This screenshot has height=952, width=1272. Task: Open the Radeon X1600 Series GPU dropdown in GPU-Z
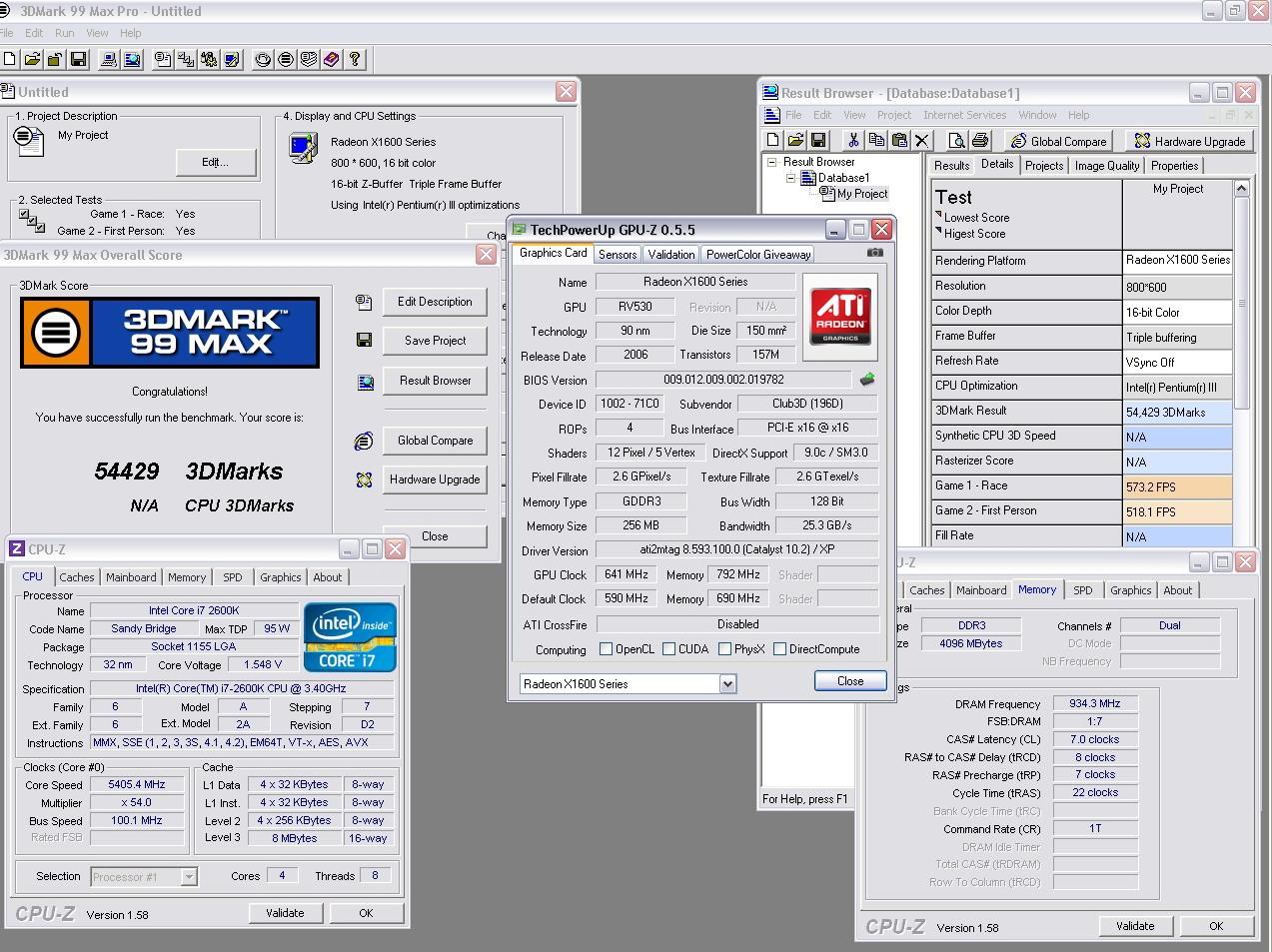[x=727, y=684]
